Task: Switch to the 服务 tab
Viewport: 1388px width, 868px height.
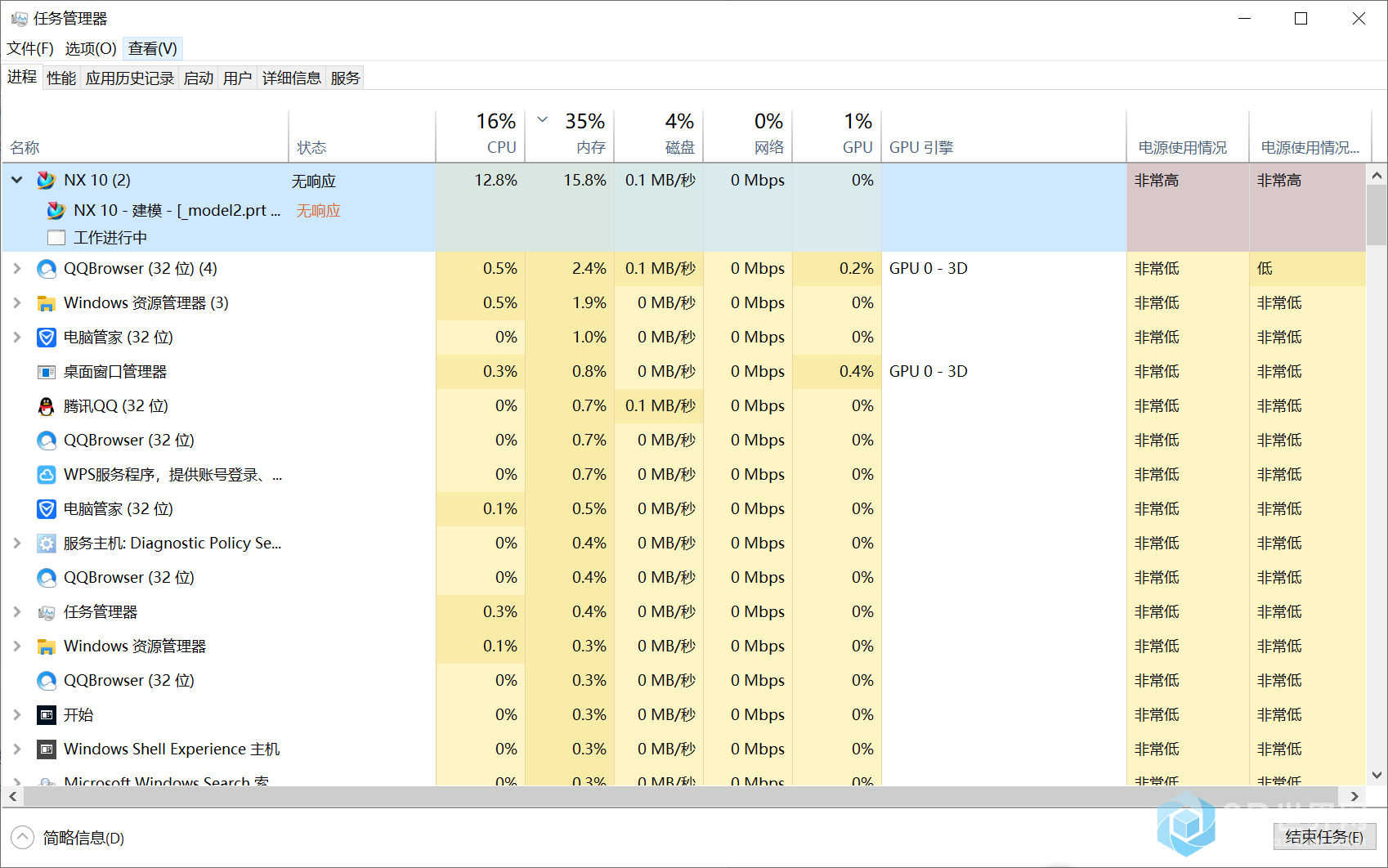Action: pyautogui.click(x=346, y=78)
